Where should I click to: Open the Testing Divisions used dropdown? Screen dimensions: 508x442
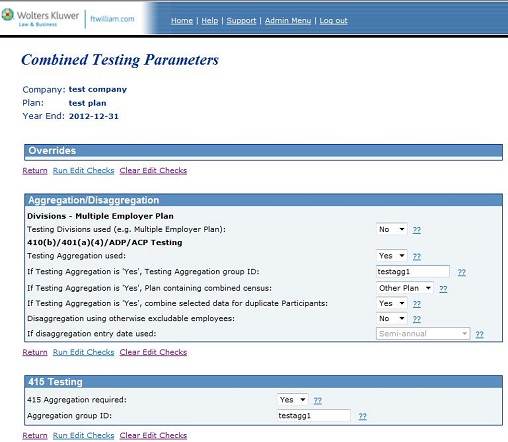pos(392,229)
